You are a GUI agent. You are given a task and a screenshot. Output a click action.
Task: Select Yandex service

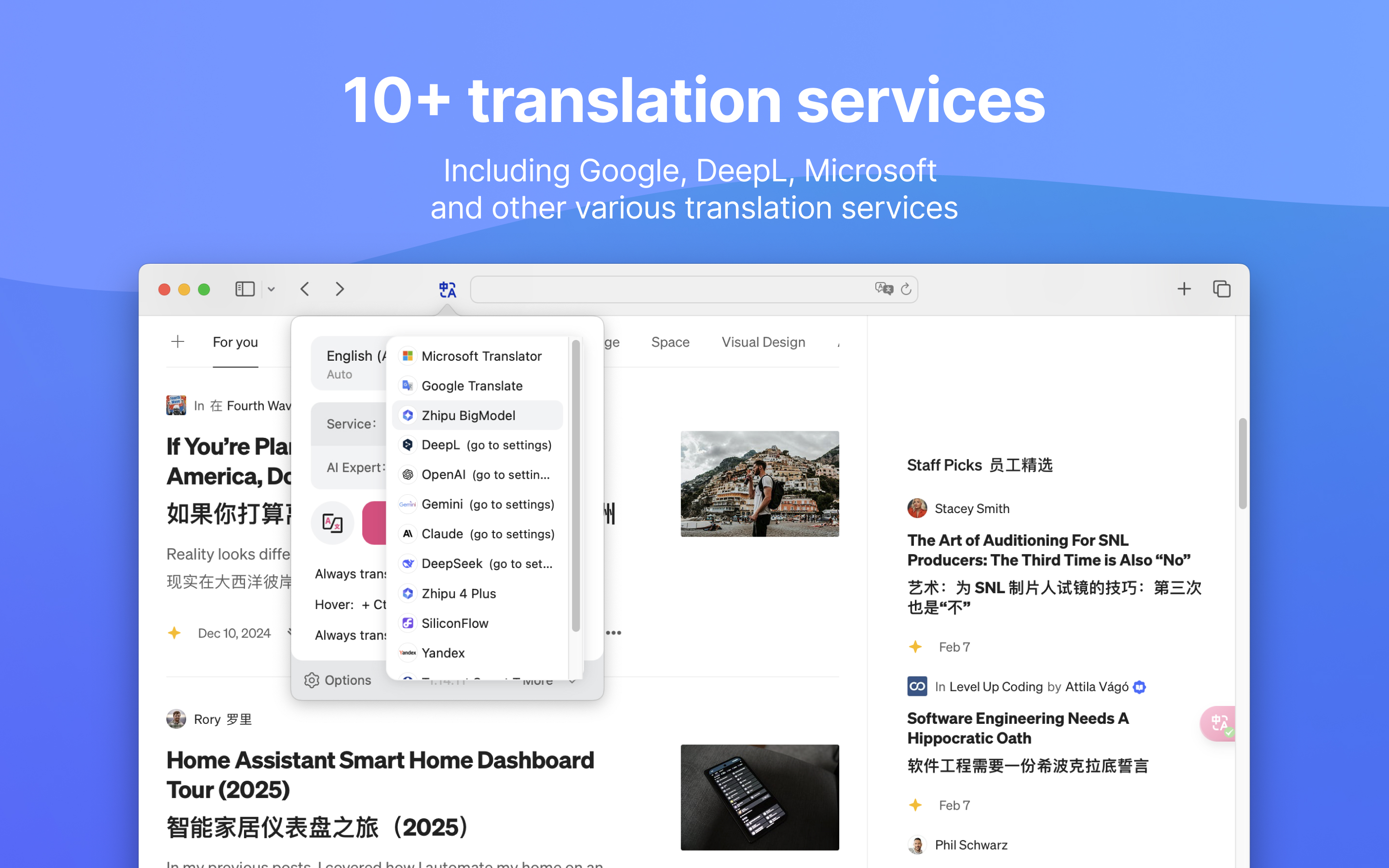pyautogui.click(x=477, y=653)
